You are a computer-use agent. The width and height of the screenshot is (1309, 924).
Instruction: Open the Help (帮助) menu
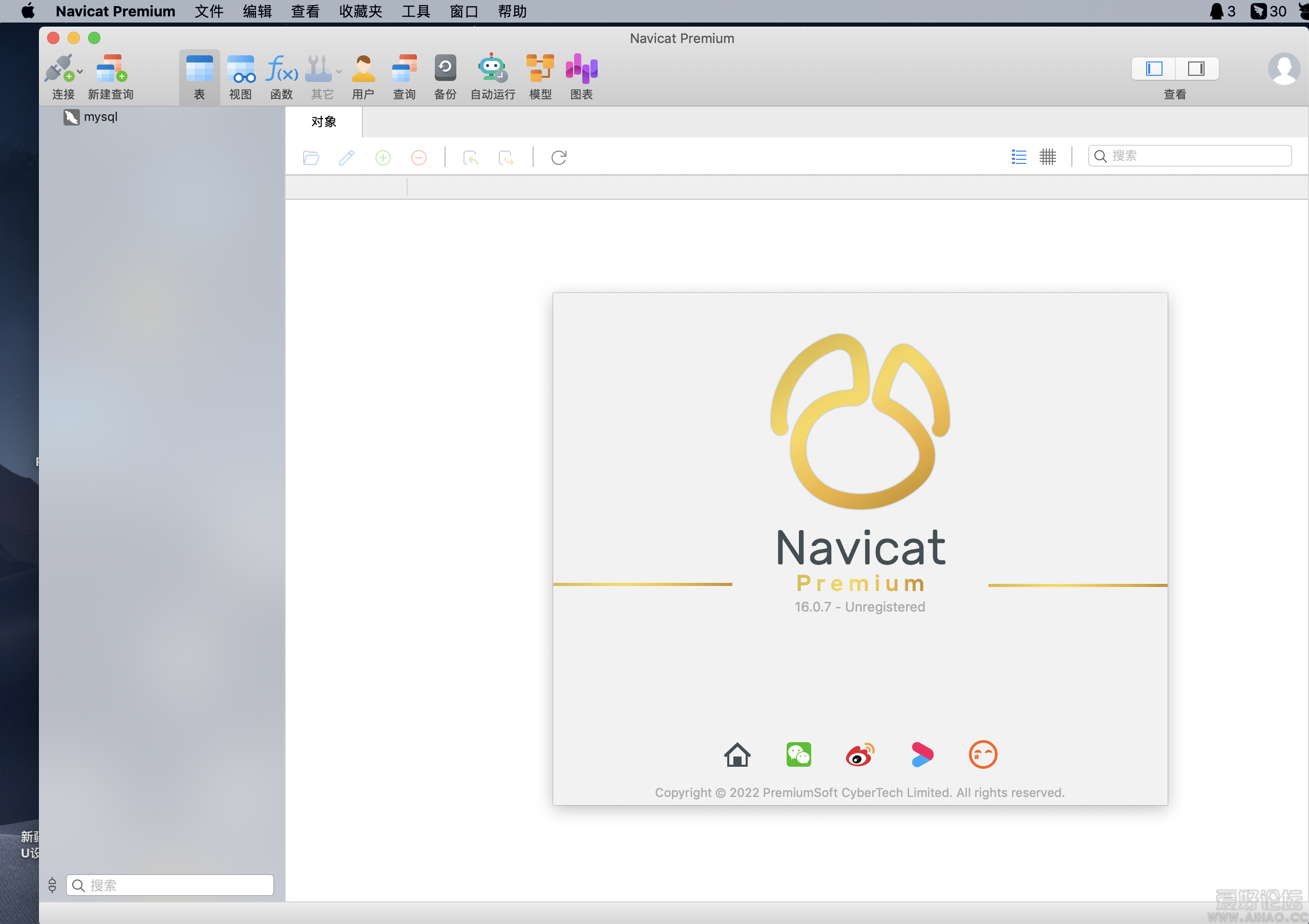click(512, 11)
